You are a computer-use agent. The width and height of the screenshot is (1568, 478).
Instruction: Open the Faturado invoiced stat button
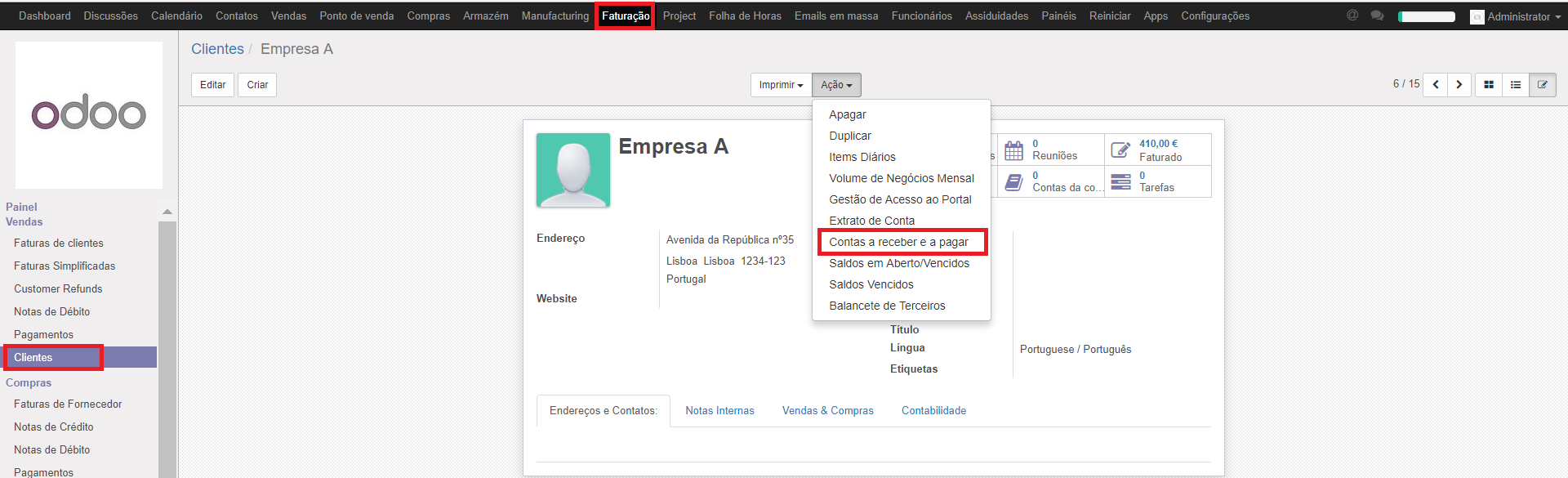click(x=1157, y=150)
